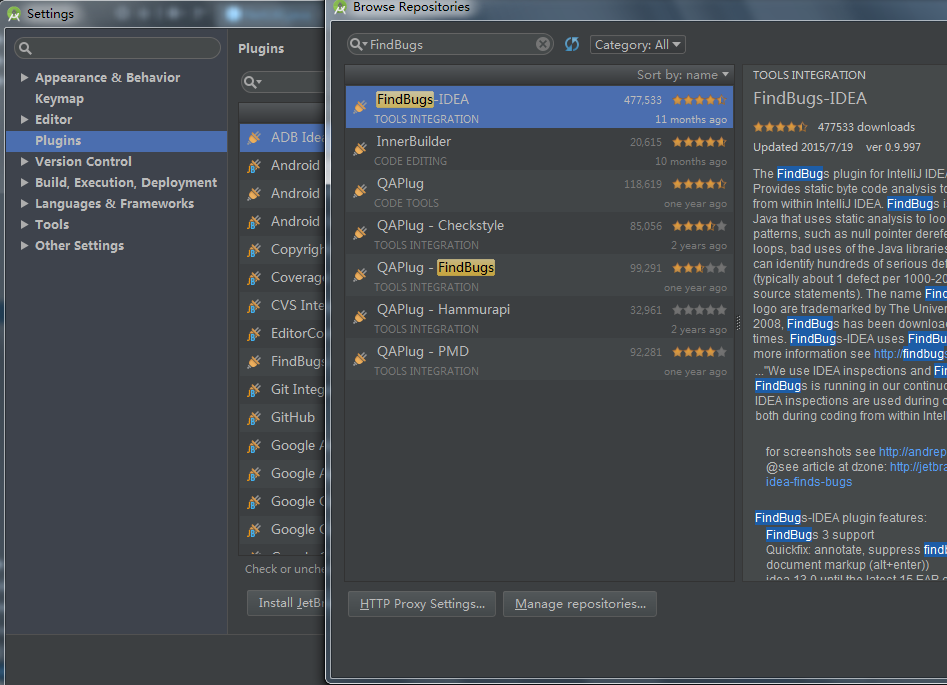Open the http://andrep screenshots link

(913, 452)
